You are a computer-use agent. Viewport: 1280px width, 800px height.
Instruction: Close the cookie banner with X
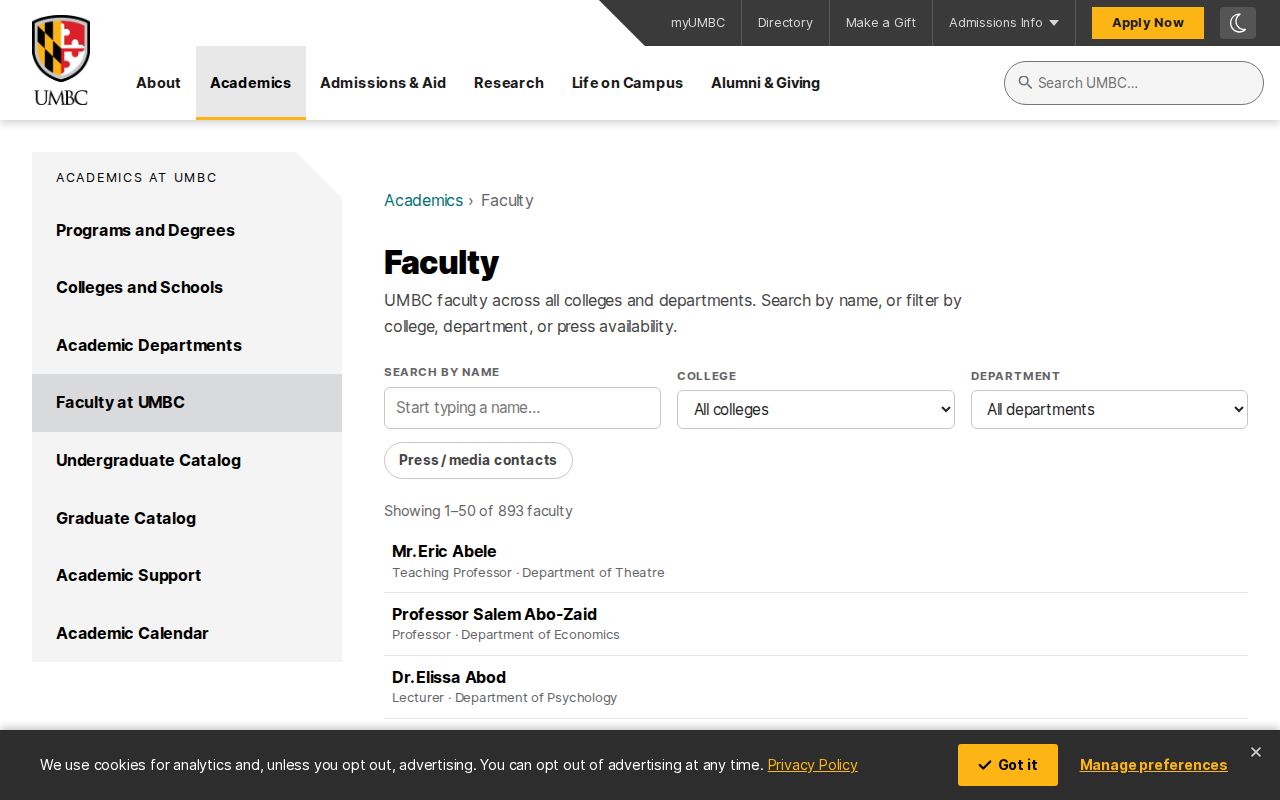click(1256, 752)
